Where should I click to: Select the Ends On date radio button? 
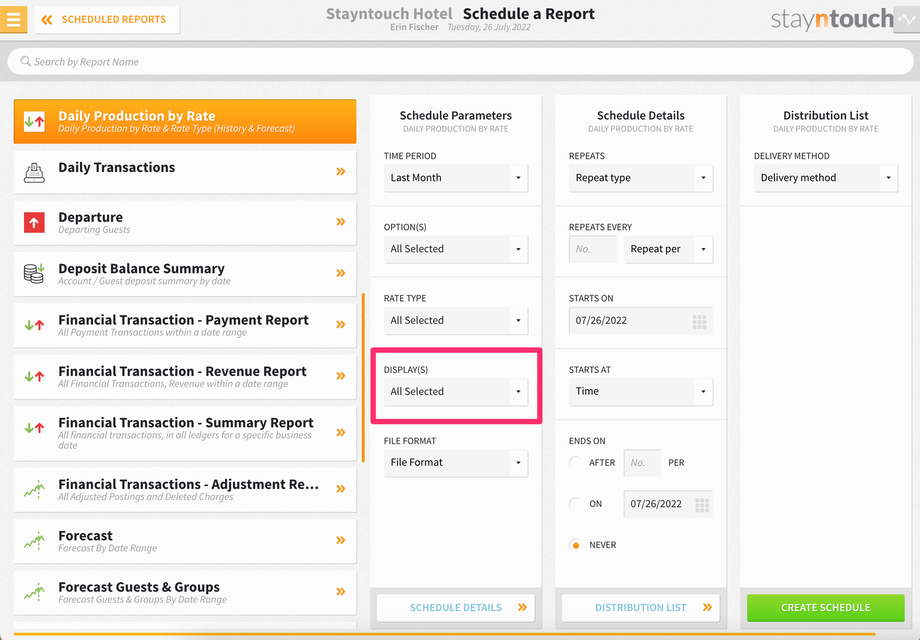pos(576,503)
